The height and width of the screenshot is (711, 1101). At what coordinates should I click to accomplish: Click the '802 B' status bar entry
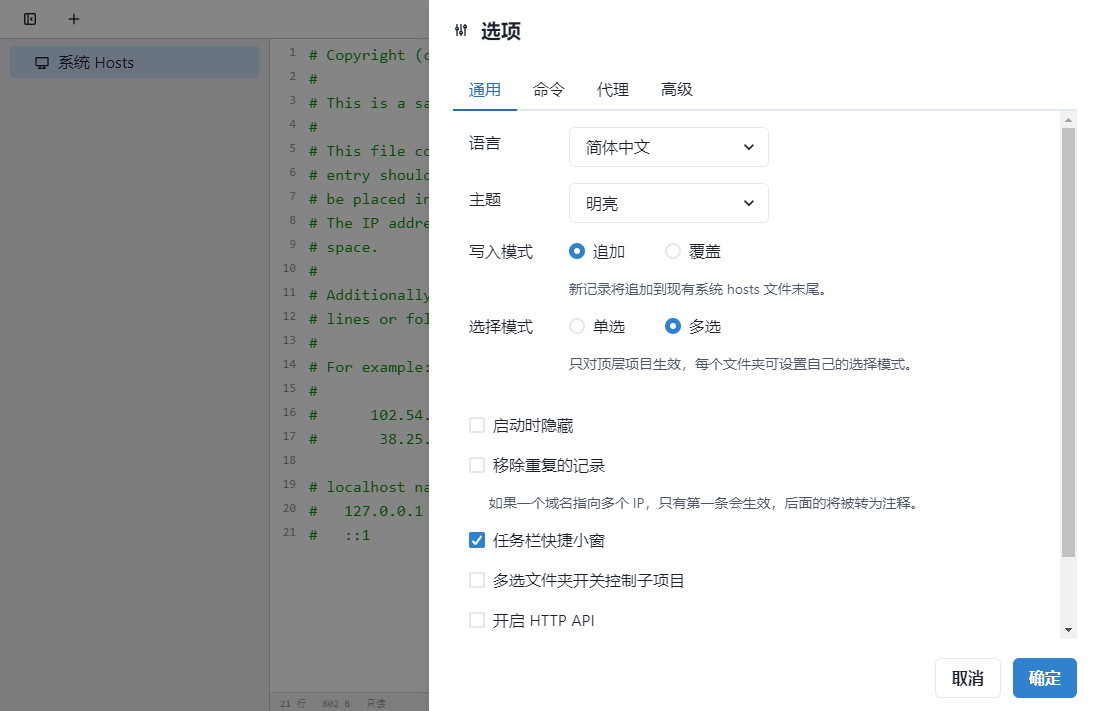point(336,703)
